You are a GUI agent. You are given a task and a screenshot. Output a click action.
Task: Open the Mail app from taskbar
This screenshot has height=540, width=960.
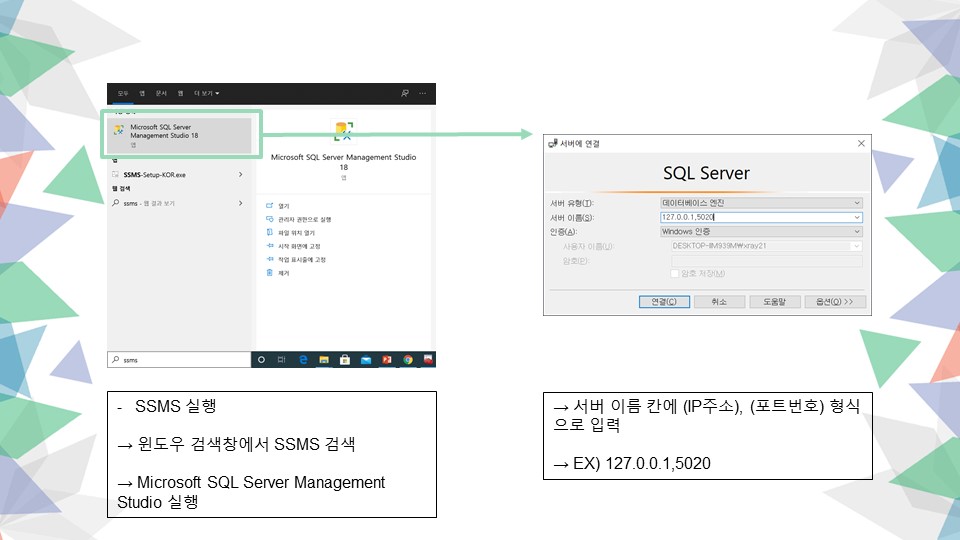tap(366, 359)
